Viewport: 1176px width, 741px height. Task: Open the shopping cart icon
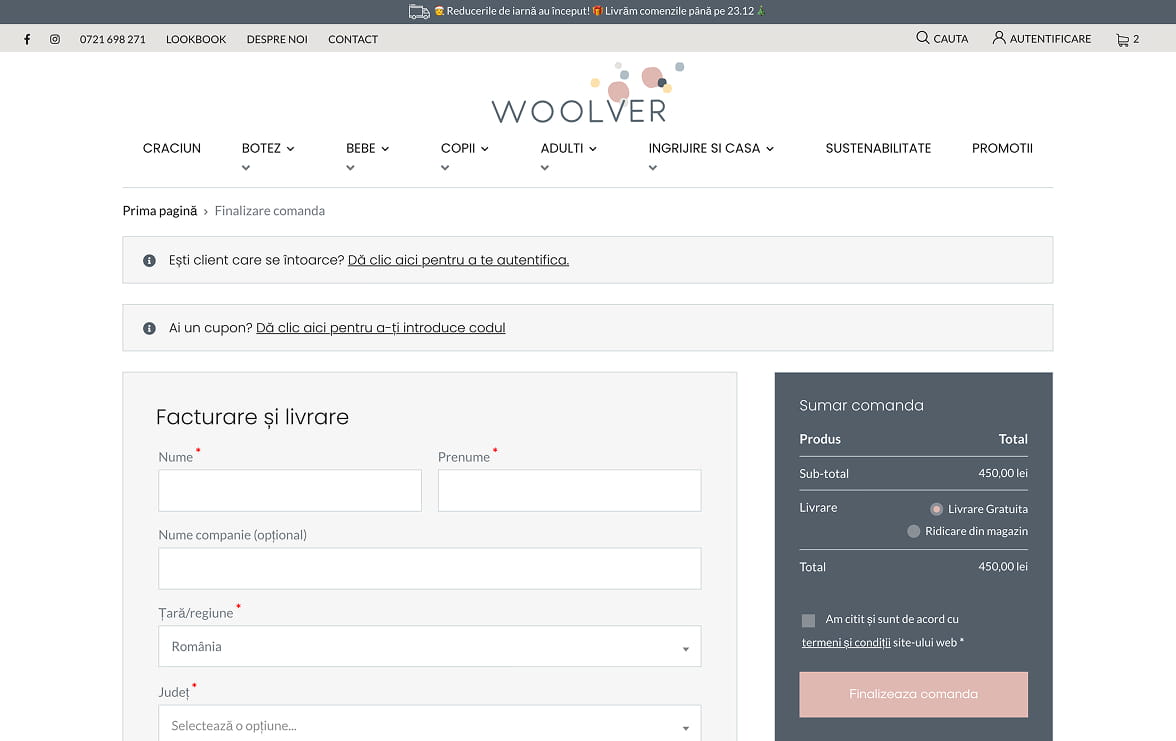click(1122, 39)
